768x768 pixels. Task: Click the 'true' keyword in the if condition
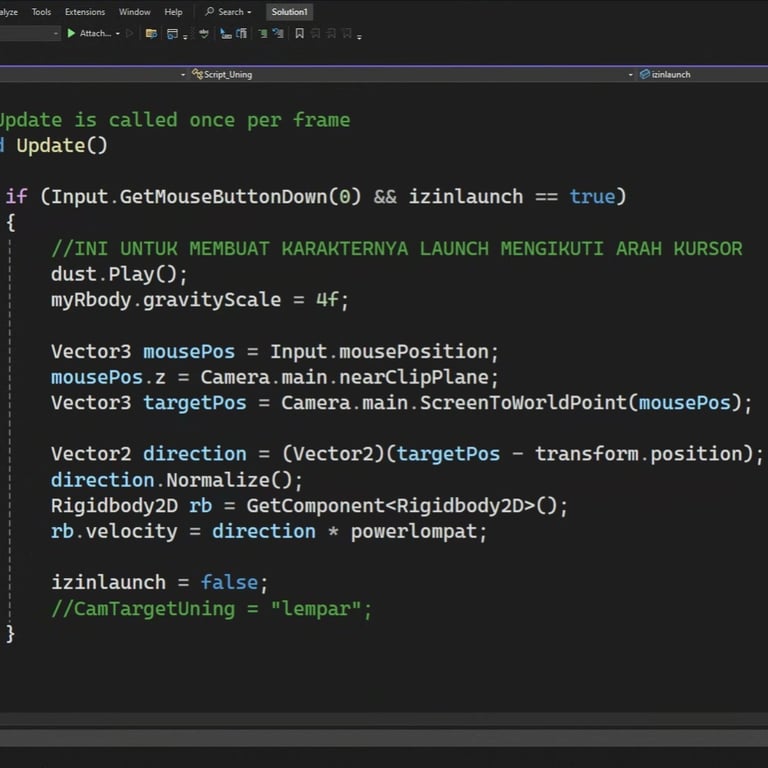pos(592,196)
